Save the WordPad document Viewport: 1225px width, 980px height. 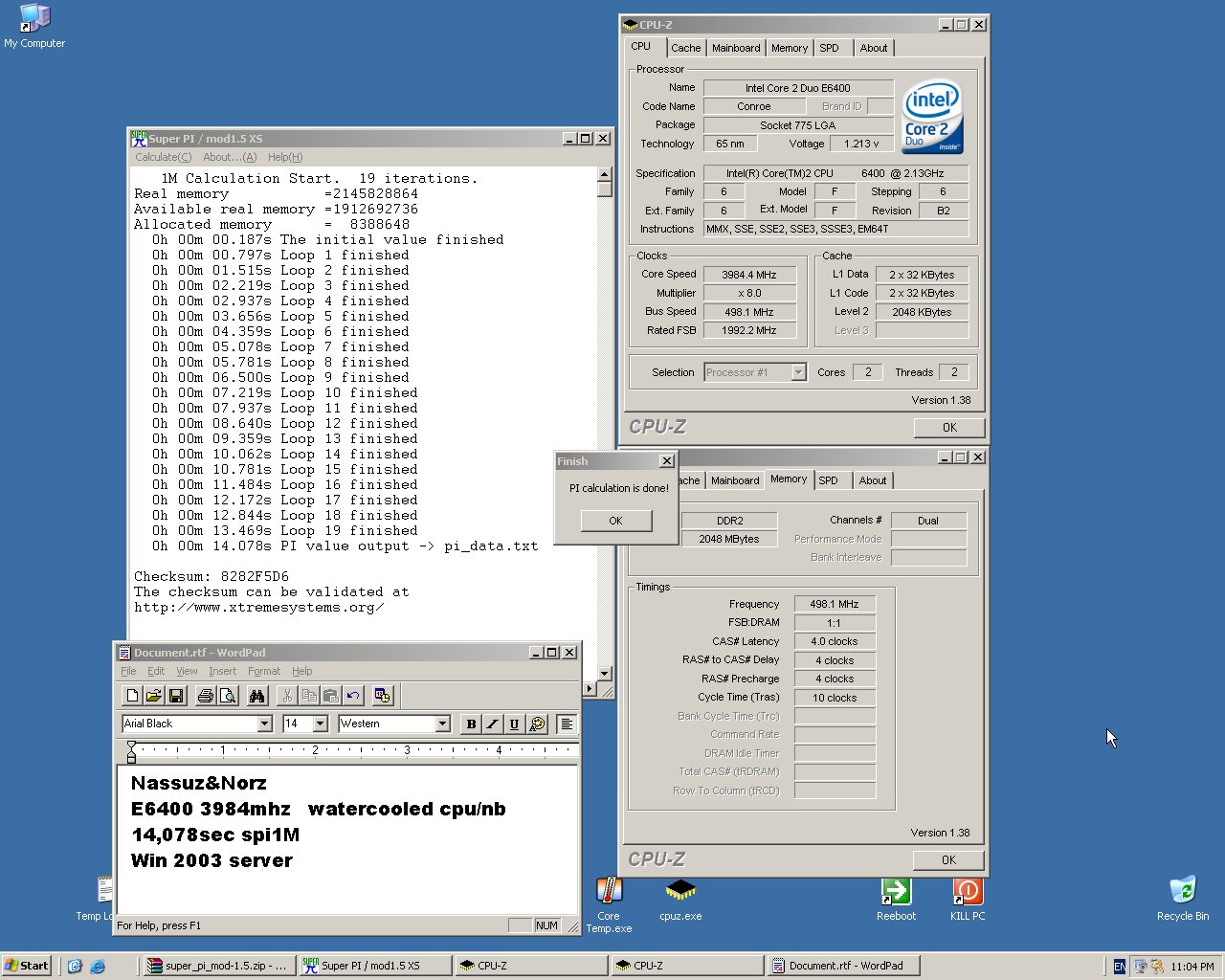click(175, 696)
